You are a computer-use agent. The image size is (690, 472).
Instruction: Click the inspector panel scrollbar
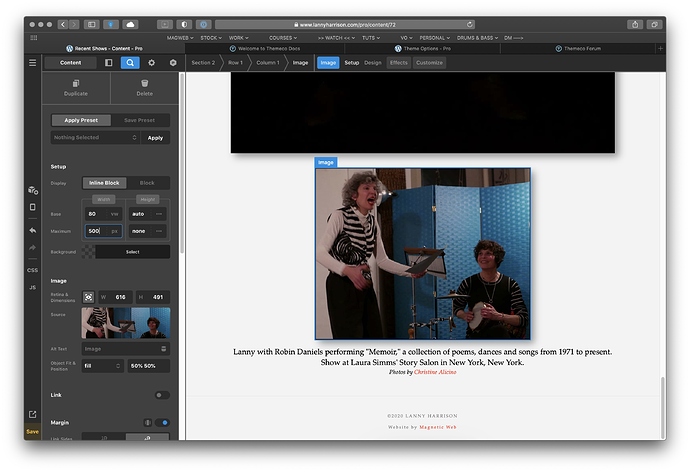(182, 163)
